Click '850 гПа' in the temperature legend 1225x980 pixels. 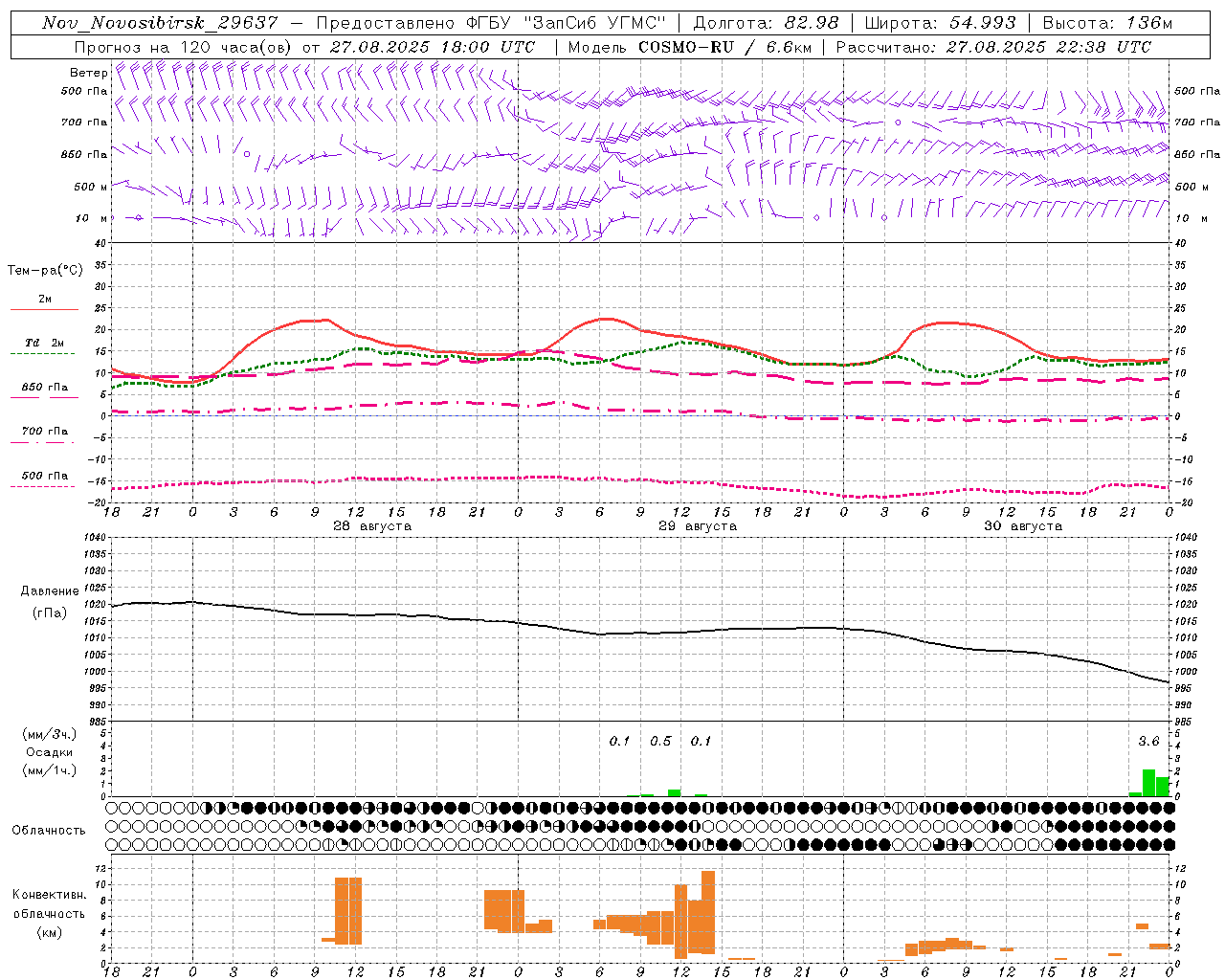[45, 388]
